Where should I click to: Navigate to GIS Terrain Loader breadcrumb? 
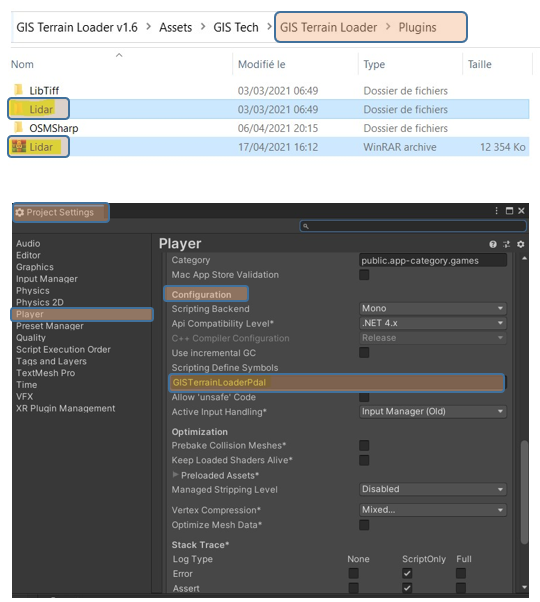(328, 27)
